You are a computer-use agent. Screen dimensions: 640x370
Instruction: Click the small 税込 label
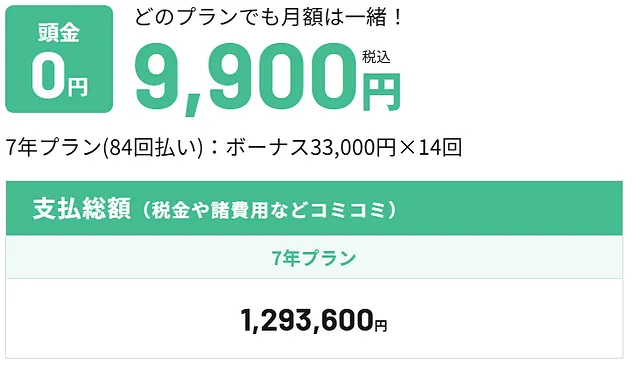376,57
